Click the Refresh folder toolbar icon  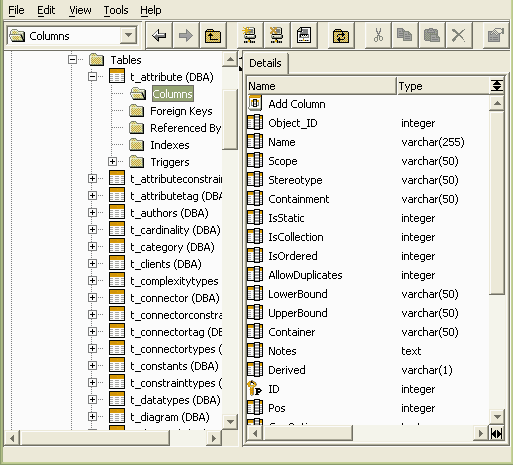(341, 35)
